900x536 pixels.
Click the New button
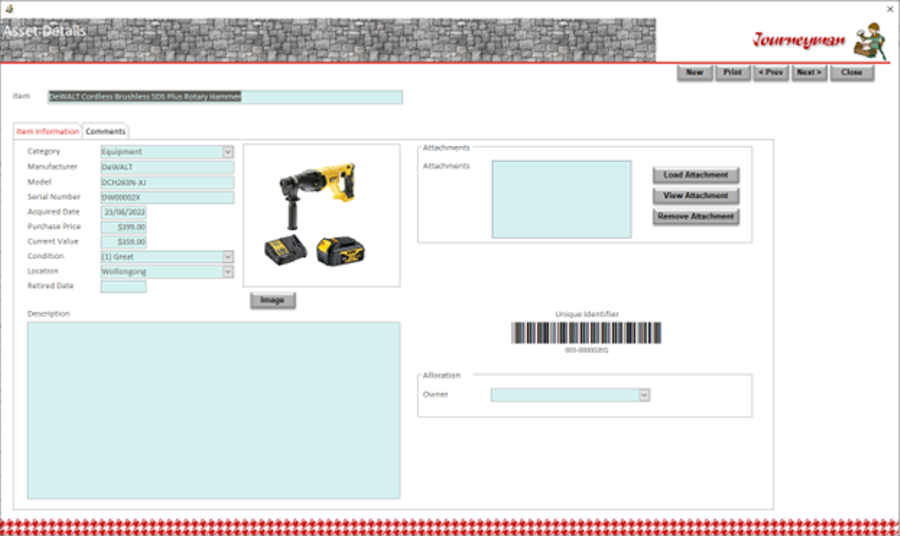(695, 72)
